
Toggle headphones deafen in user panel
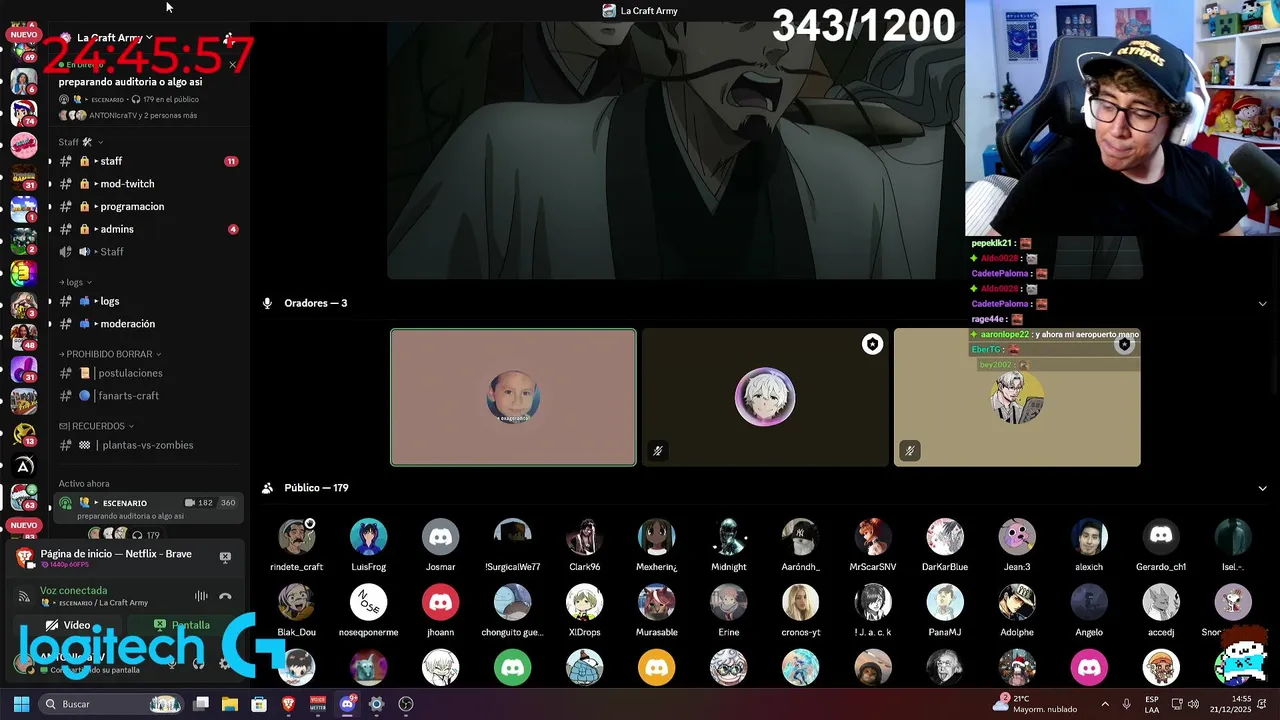(198, 663)
